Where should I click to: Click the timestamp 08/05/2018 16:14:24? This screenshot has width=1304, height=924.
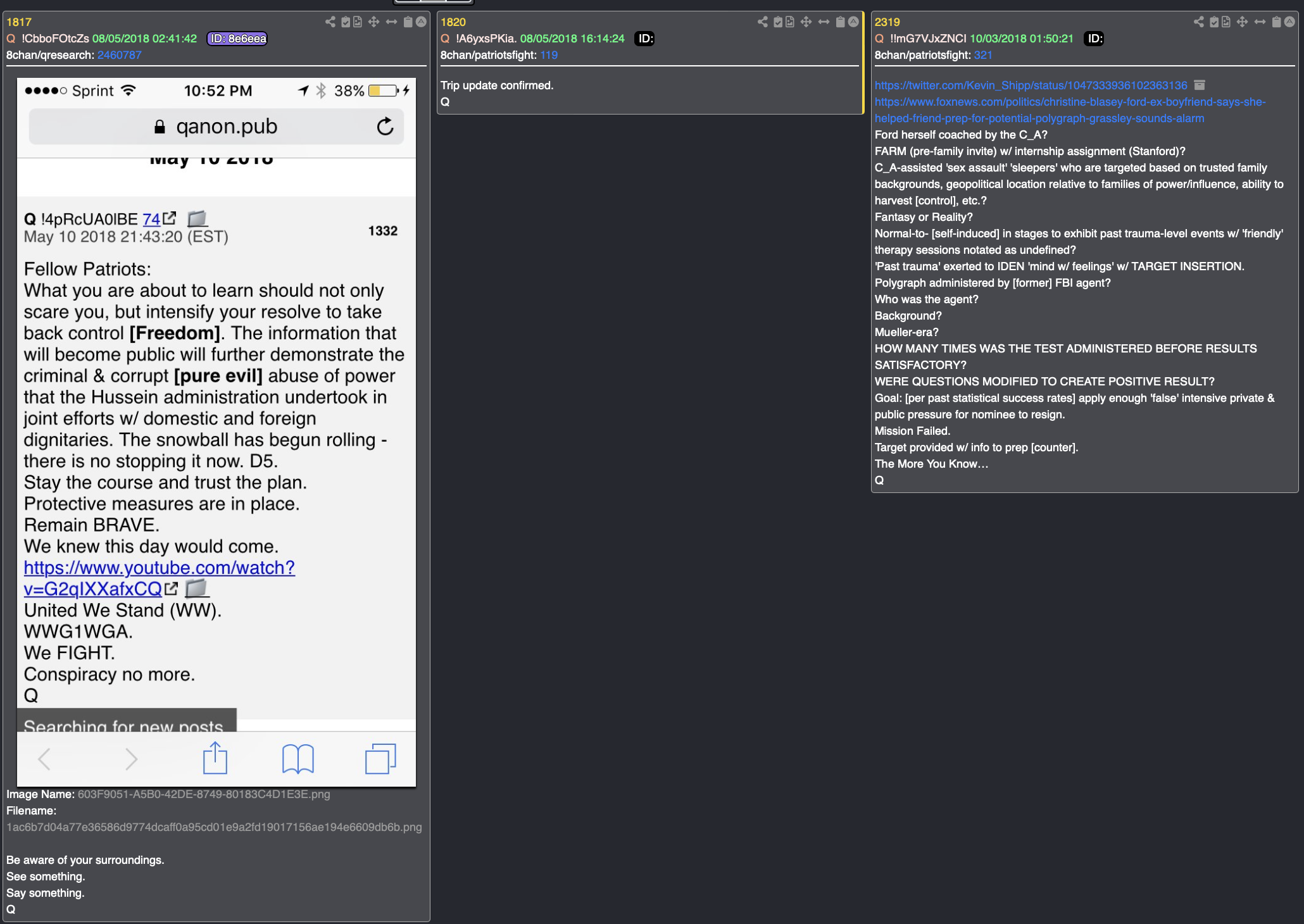[x=573, y=39]
